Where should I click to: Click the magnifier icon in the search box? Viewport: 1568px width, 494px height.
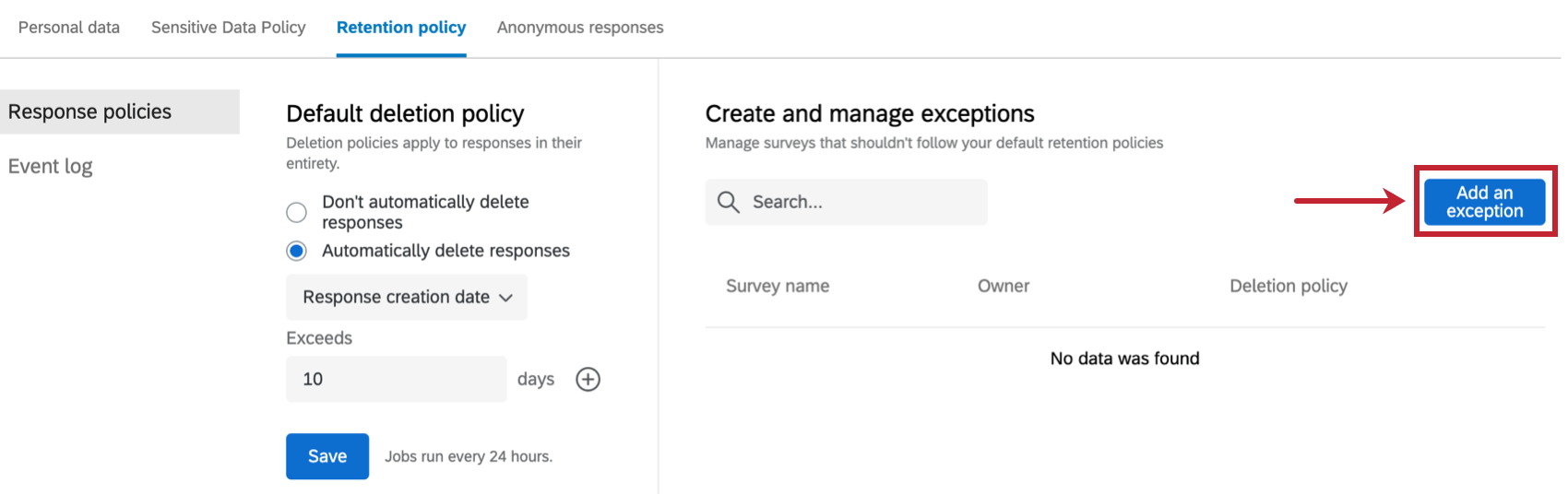[x=728, y=202]
